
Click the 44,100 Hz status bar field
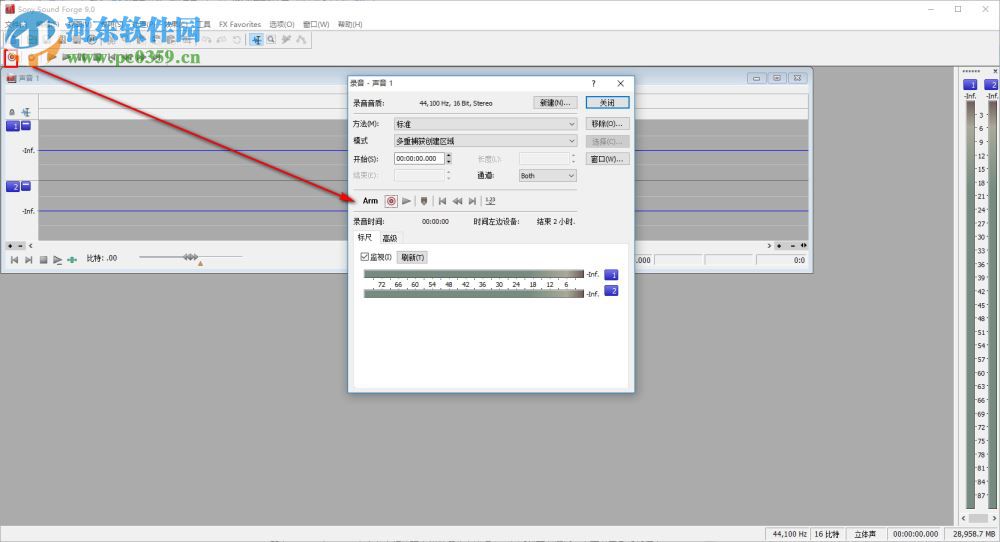(789, 534)
